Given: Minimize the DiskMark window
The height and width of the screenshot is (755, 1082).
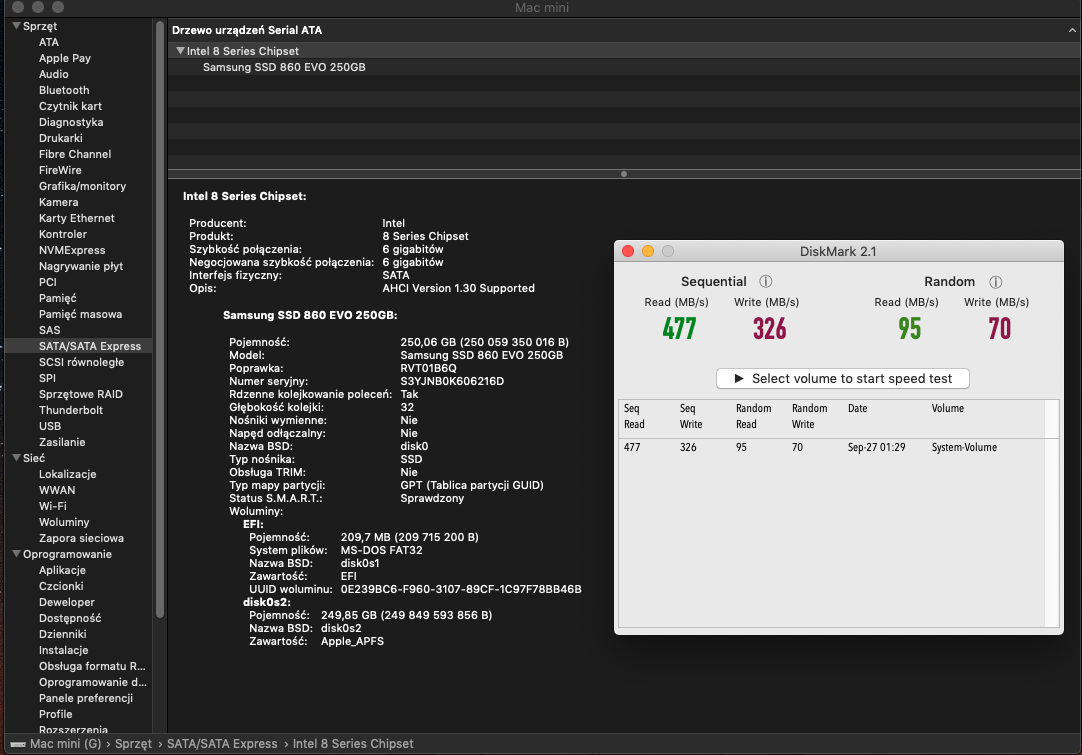Looking at the screenshot, I should tap(648, 251).
